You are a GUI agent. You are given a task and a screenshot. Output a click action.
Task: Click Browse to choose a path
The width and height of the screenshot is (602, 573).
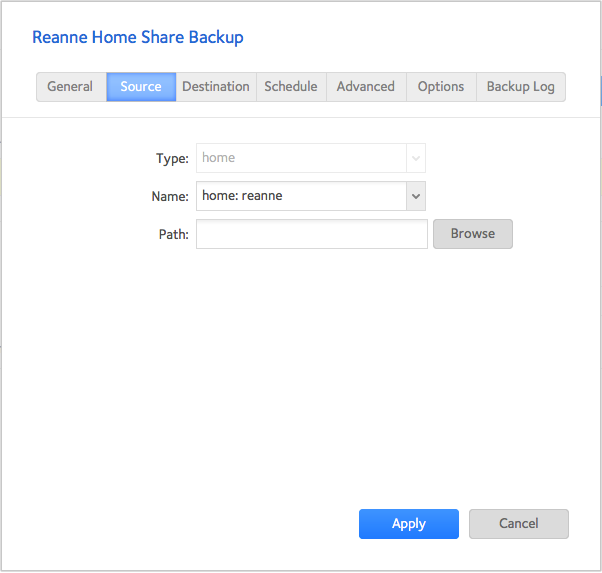(472, 234)
